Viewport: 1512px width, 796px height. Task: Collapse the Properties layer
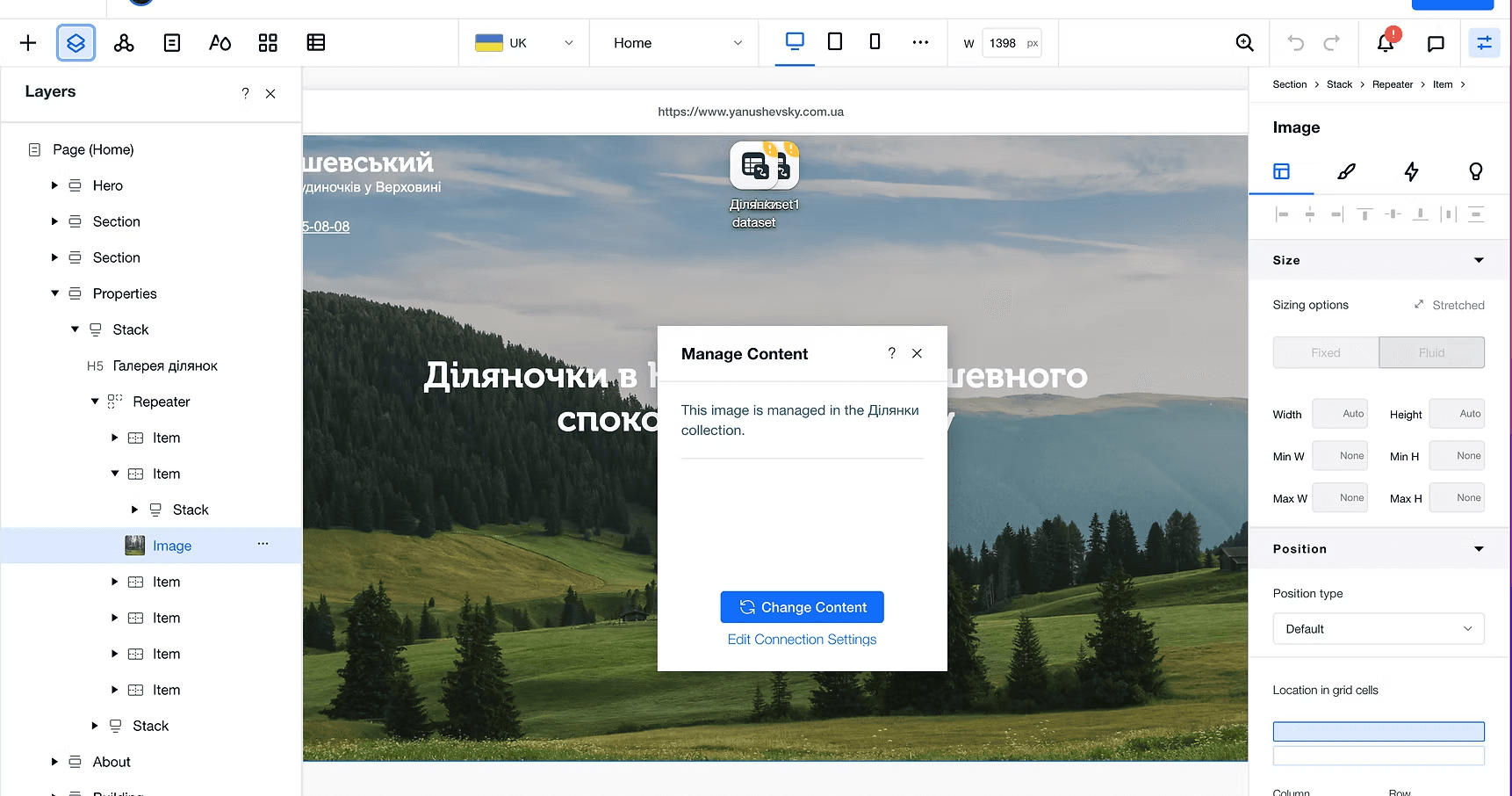point(54,293)
